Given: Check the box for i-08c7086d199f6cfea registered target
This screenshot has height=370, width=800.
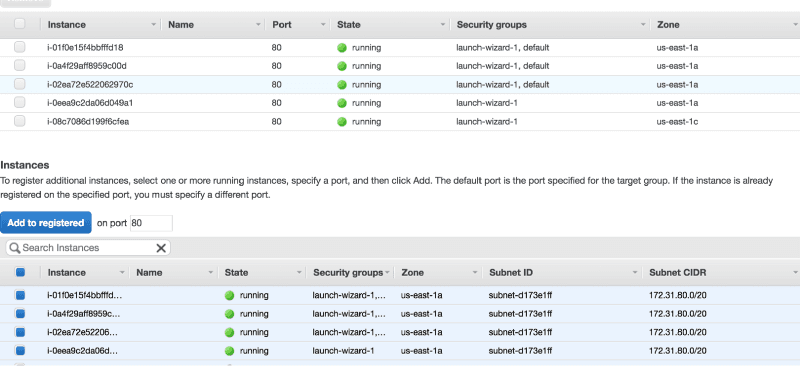Looking at the screenshot, I should click(x=19, y=121).
